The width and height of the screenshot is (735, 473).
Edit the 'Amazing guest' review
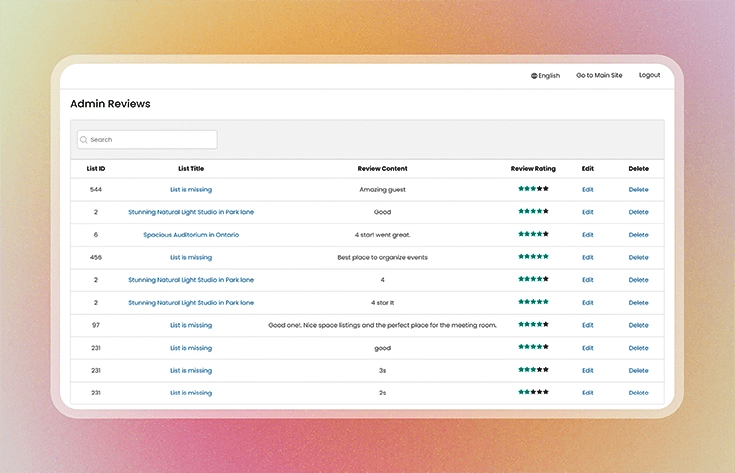pyautogui.click(x=587, y=189)
